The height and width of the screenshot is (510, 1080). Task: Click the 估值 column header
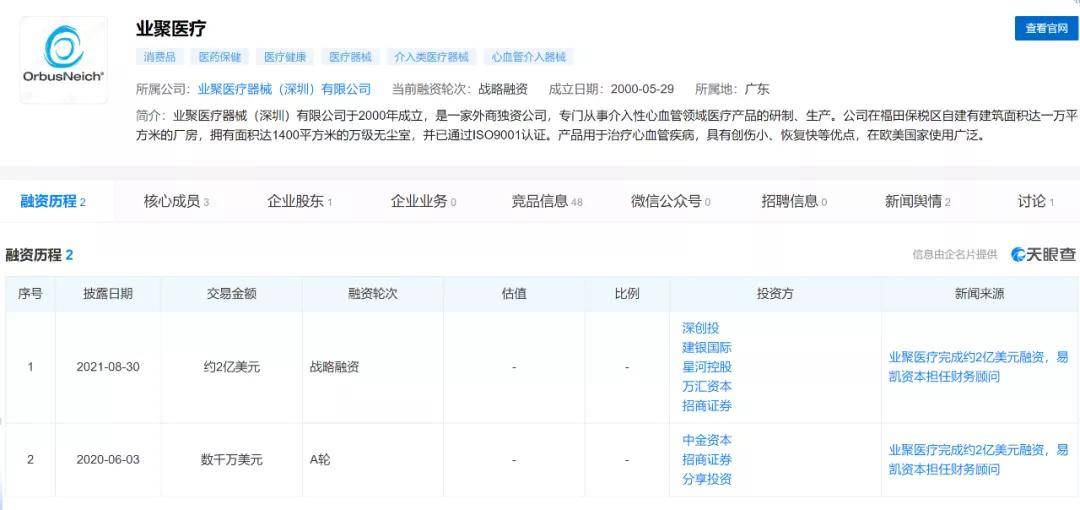(514, 294)
